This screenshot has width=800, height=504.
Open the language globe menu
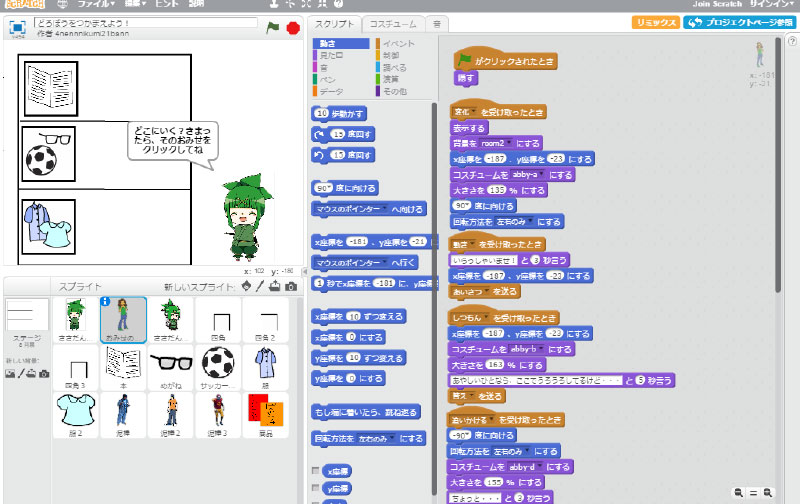[64, 4]
